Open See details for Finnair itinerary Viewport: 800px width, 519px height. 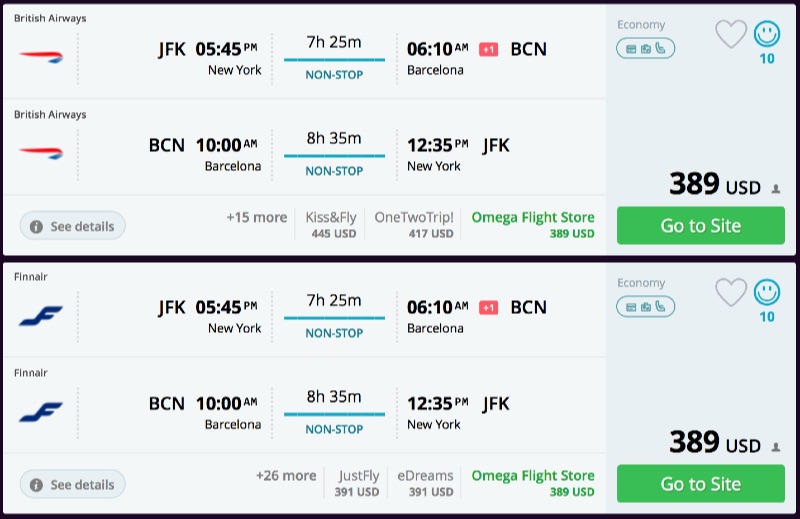72,485
